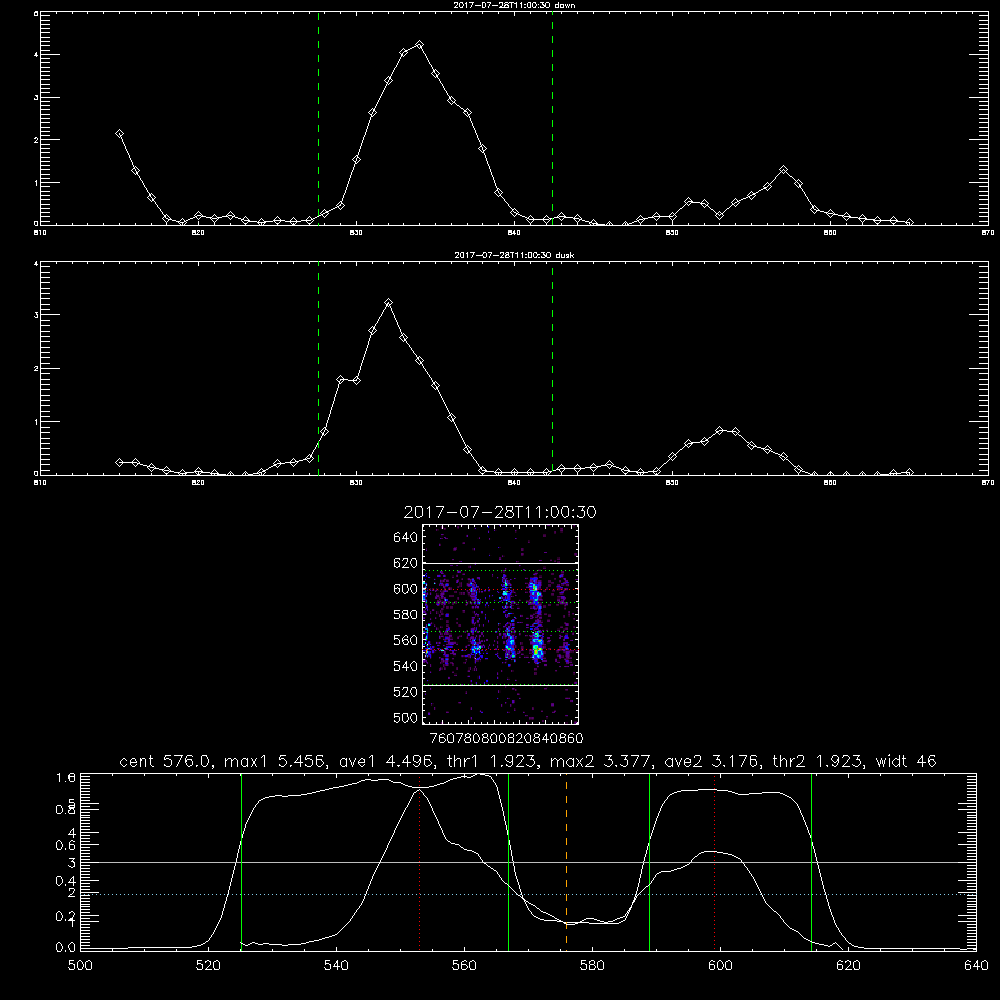1000x1000 pixels.
Task: Click the upper solid white line in spectrogram
Action: click(x=500, y=564)
